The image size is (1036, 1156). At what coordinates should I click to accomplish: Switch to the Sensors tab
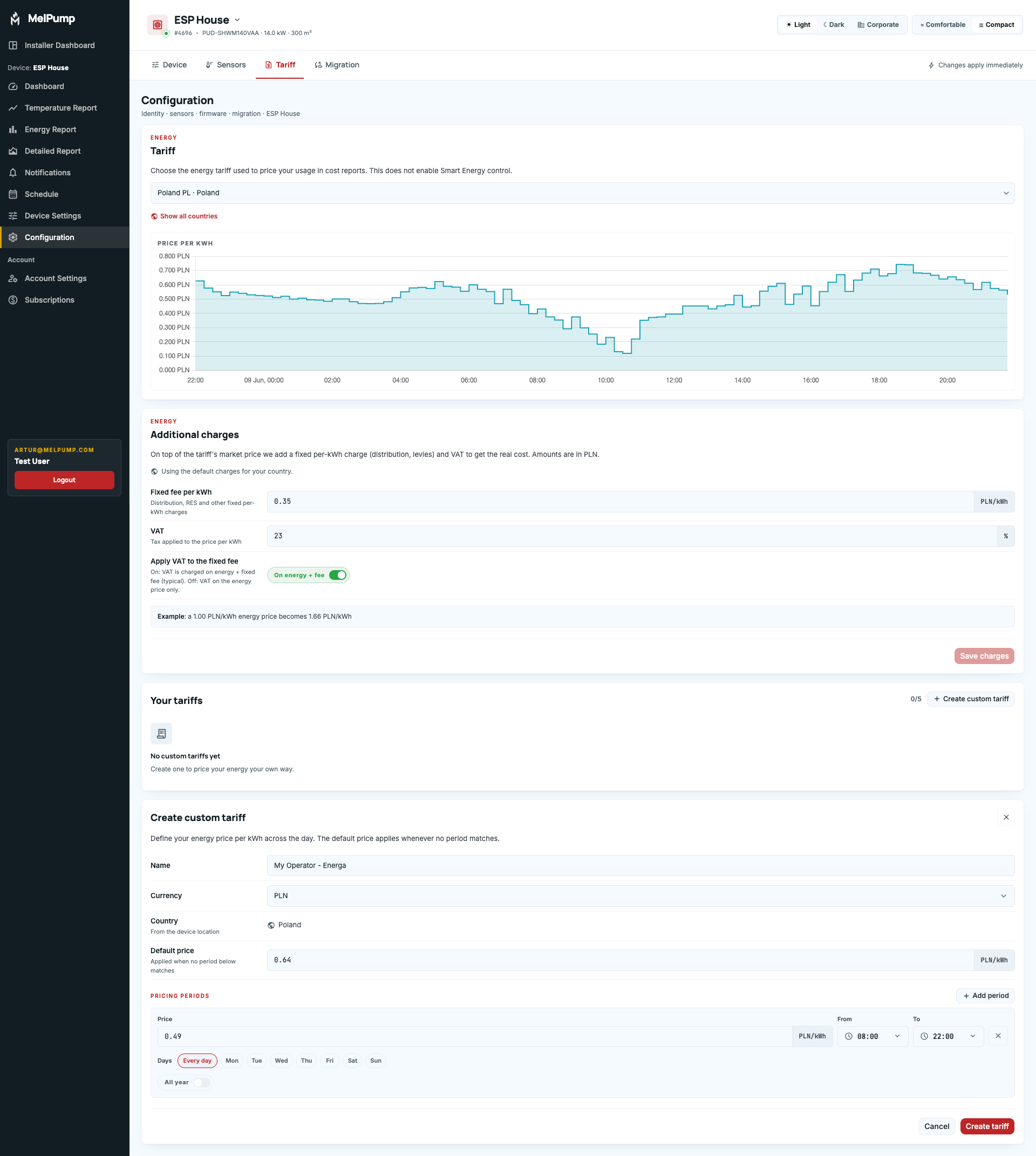(x=226, y=65)
